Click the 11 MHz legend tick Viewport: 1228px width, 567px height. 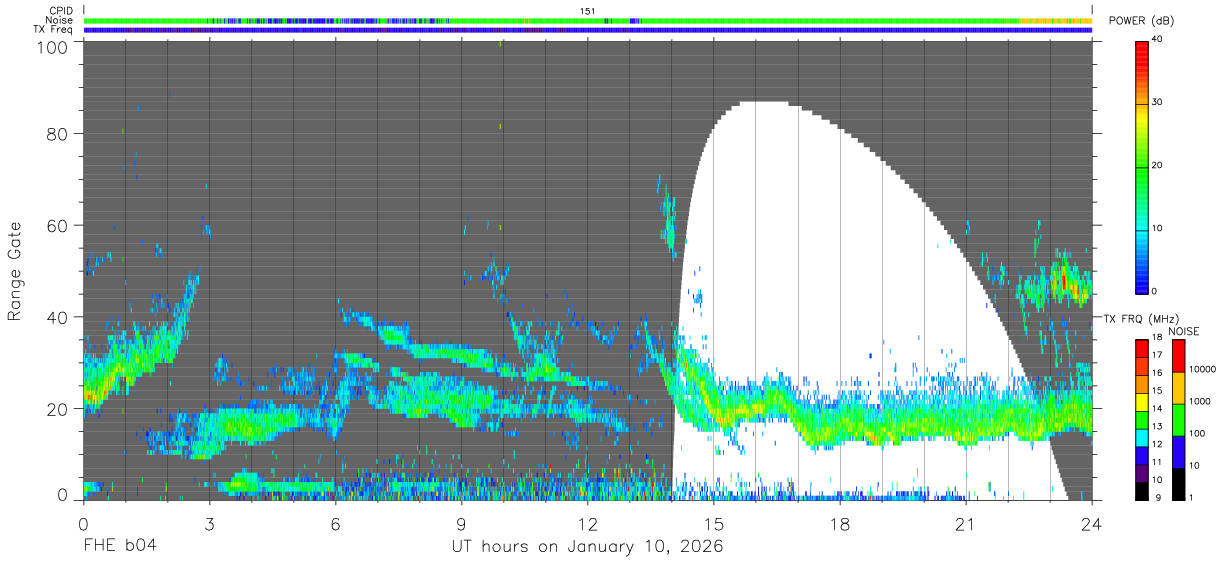tap(1158, 464)
